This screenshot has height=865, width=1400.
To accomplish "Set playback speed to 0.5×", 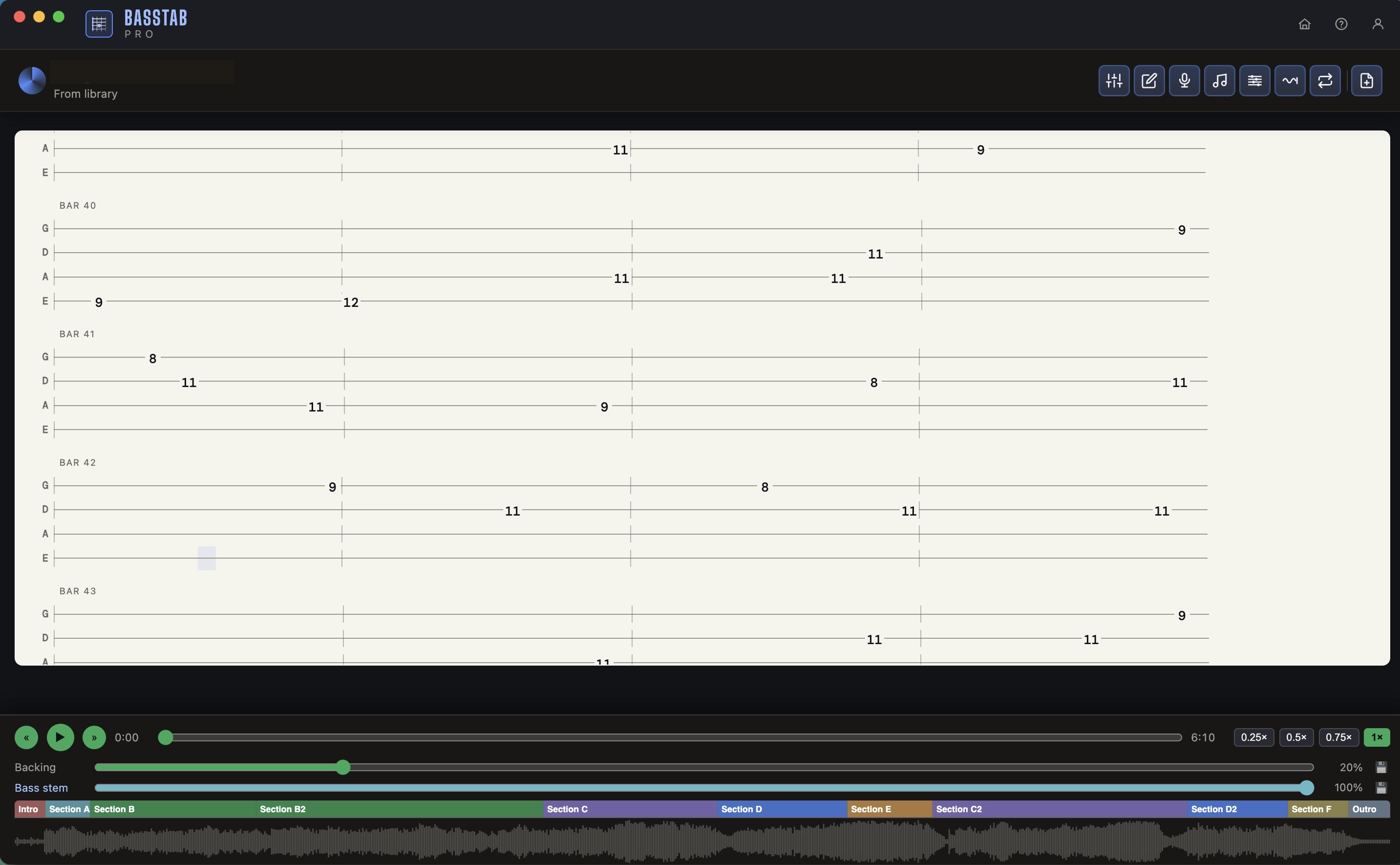I will (1296, 737).
